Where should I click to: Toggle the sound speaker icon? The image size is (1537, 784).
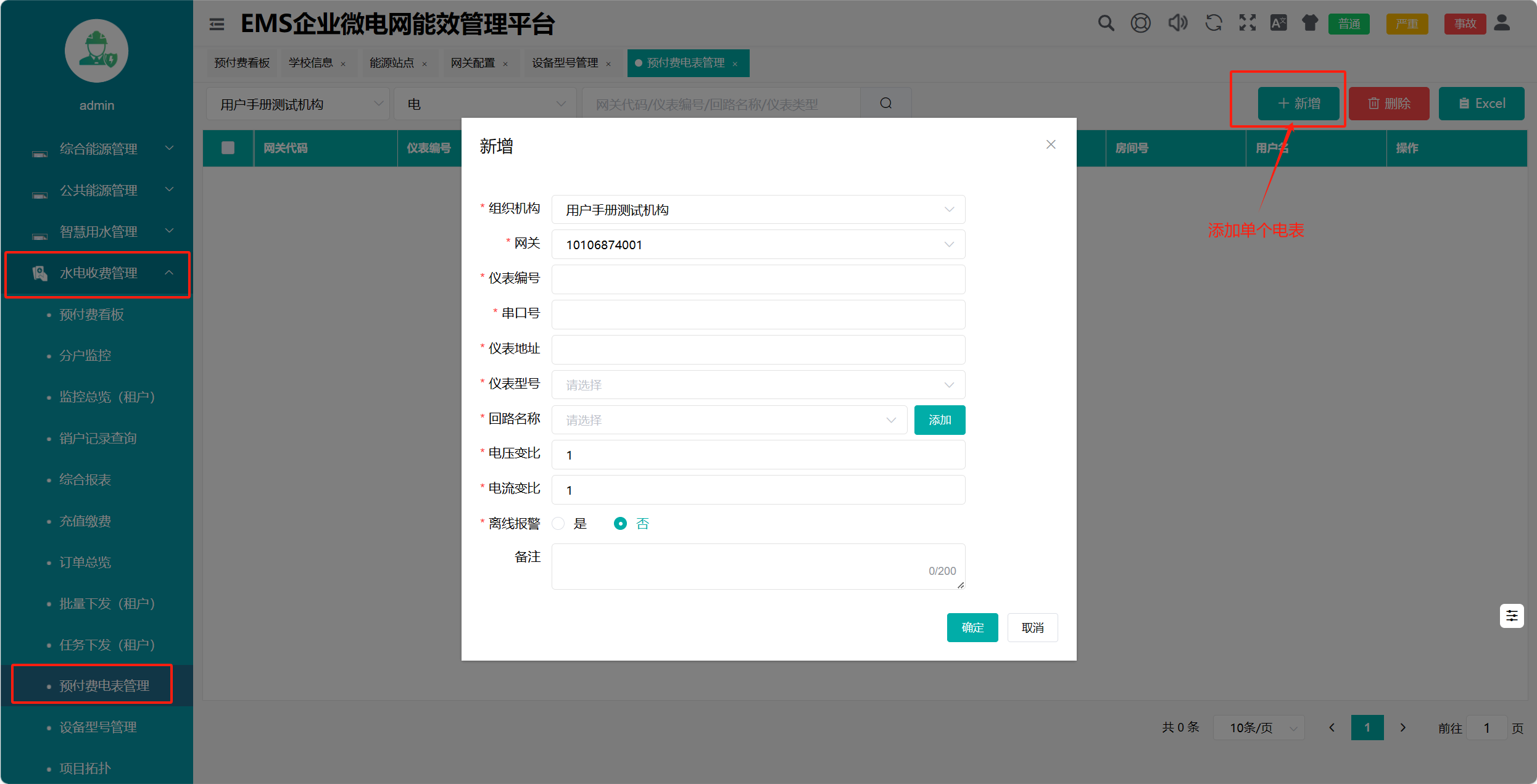click(x=1177, y=23)
